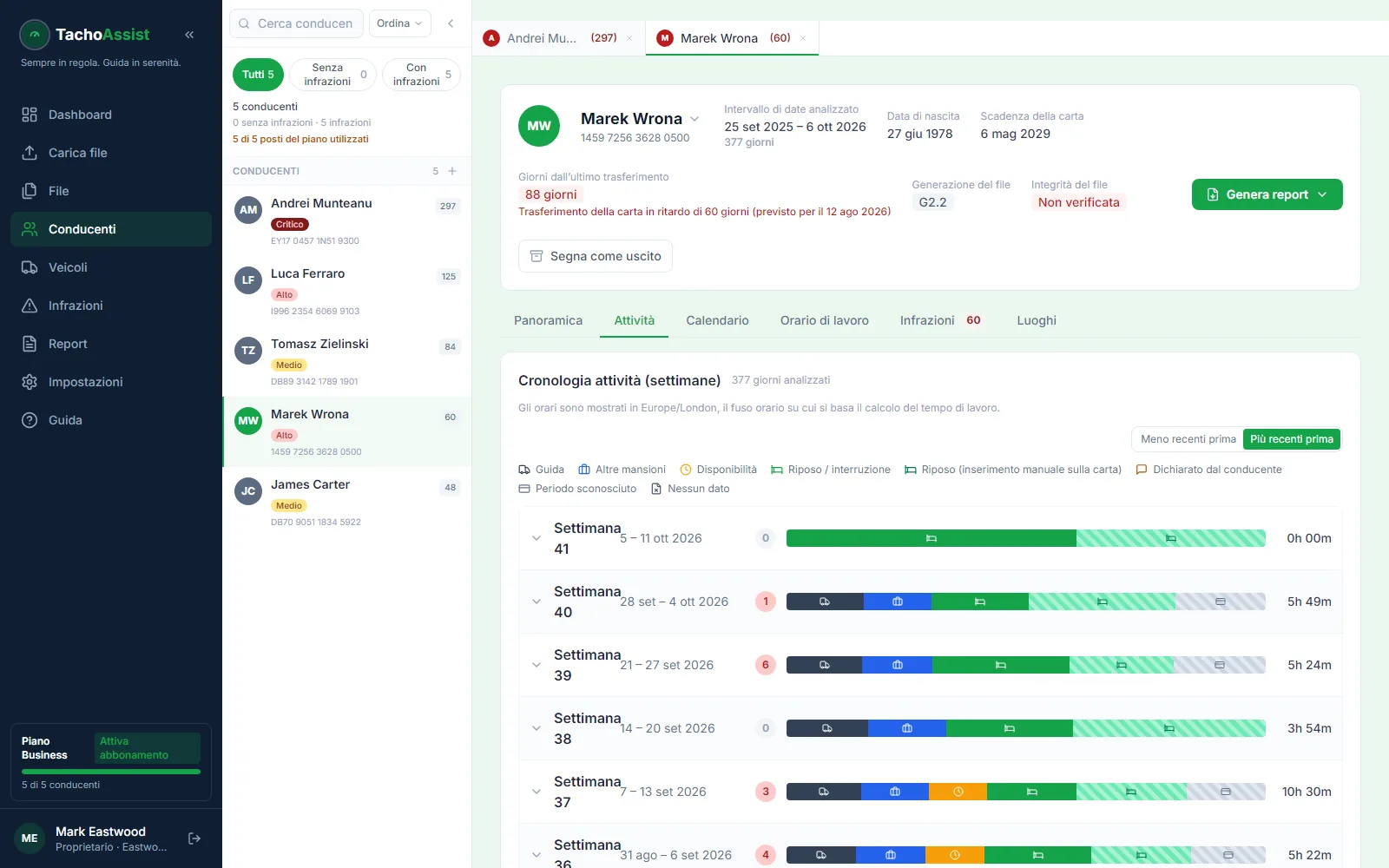
Task: Click the Settimana 39 activity timeline bar
Action: (x=1026, y=665)
